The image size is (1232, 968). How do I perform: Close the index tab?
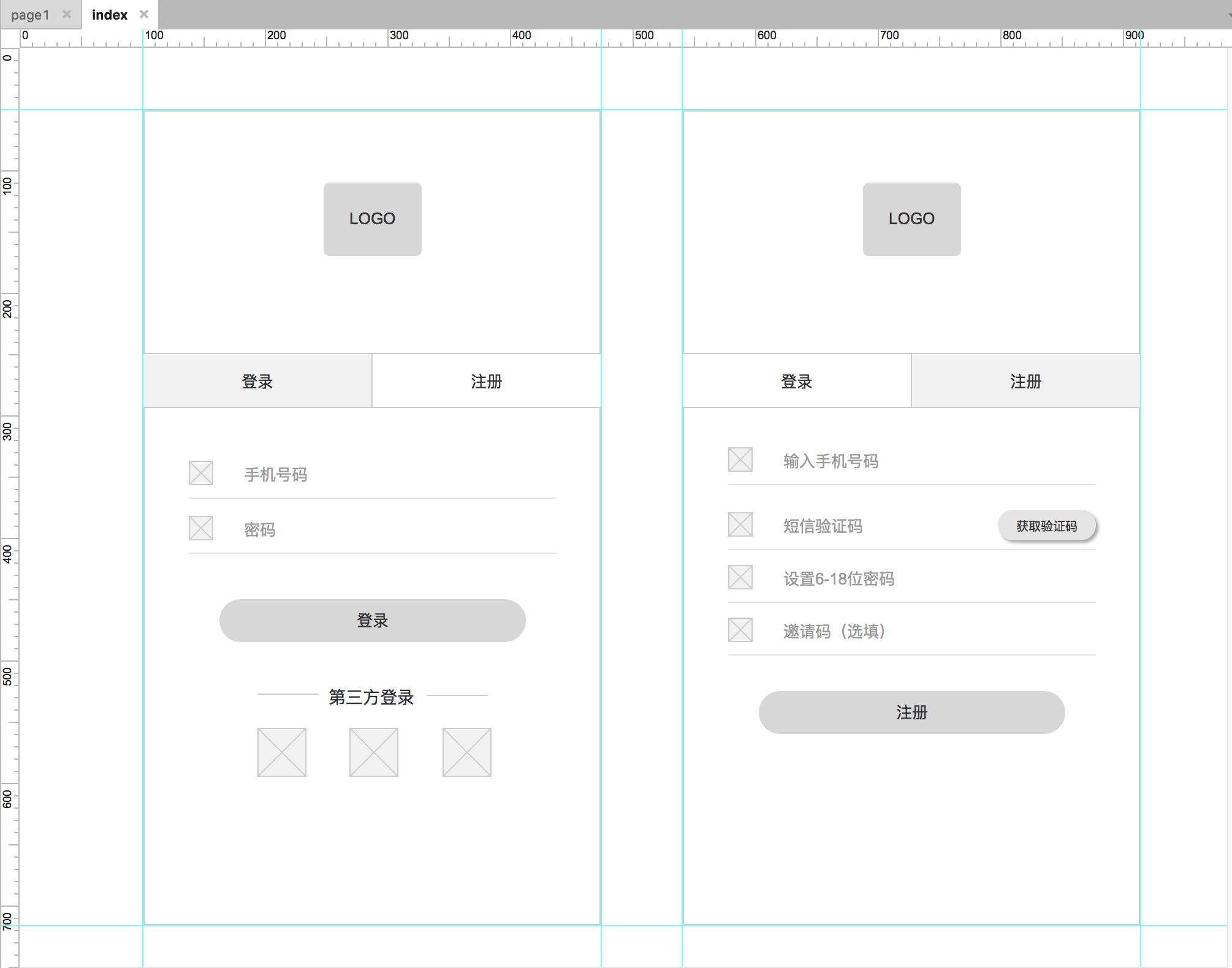[144, 14]
